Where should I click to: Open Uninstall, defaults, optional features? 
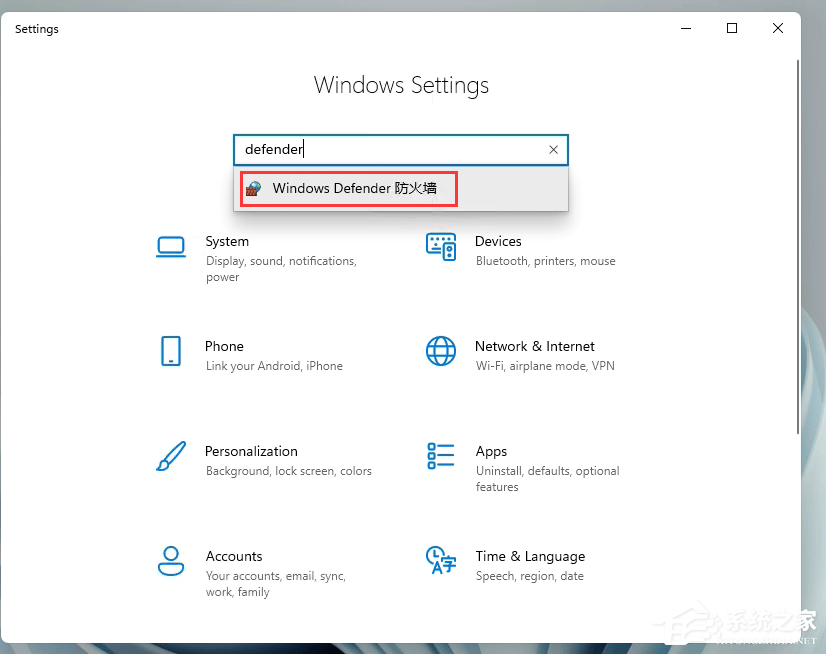click(537, 478)
